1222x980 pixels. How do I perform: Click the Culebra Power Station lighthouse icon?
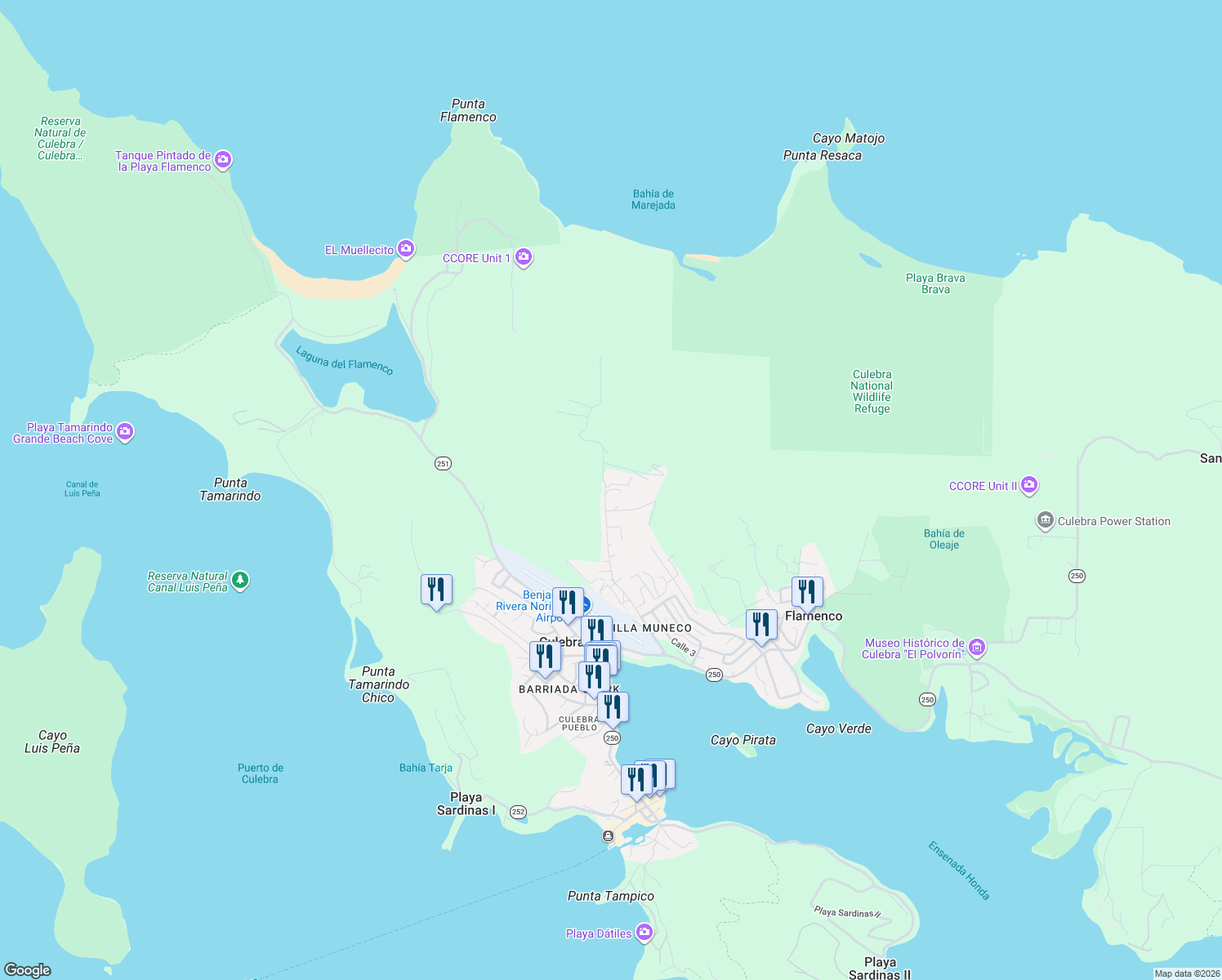point(1045,521)
